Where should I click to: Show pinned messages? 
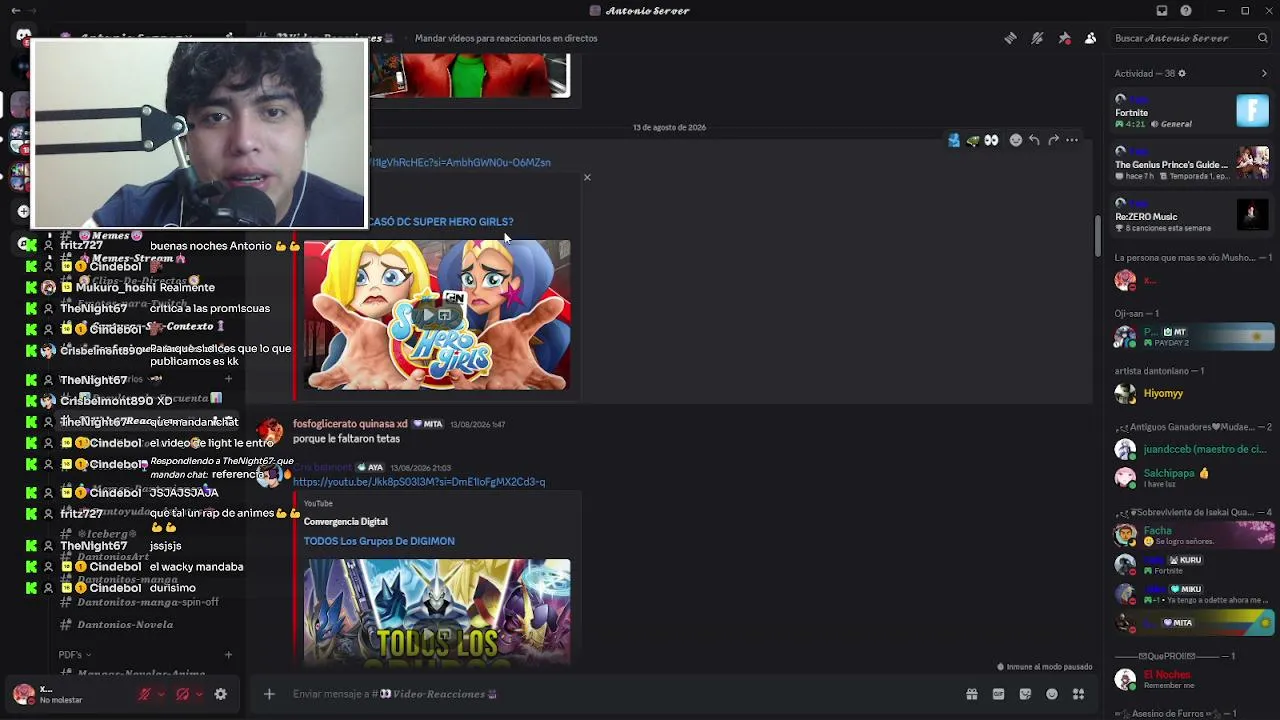tap(1064, 38)
